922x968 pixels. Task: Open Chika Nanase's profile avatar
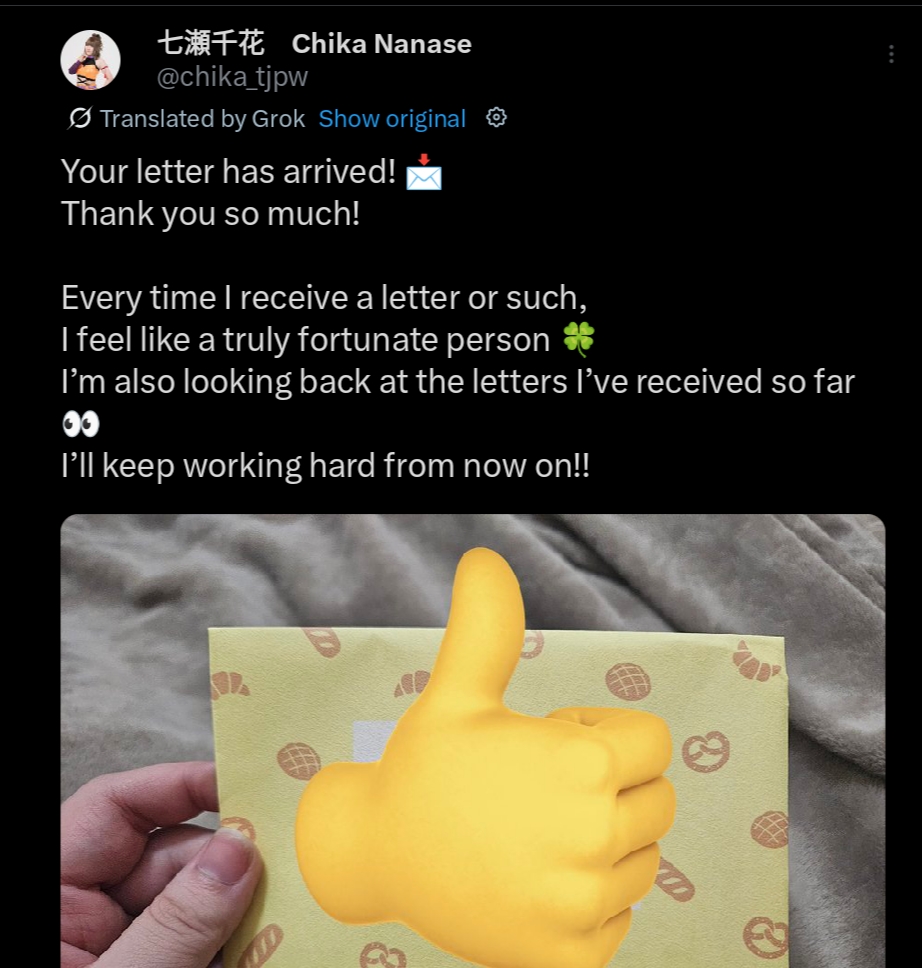[x=90, y=60]
